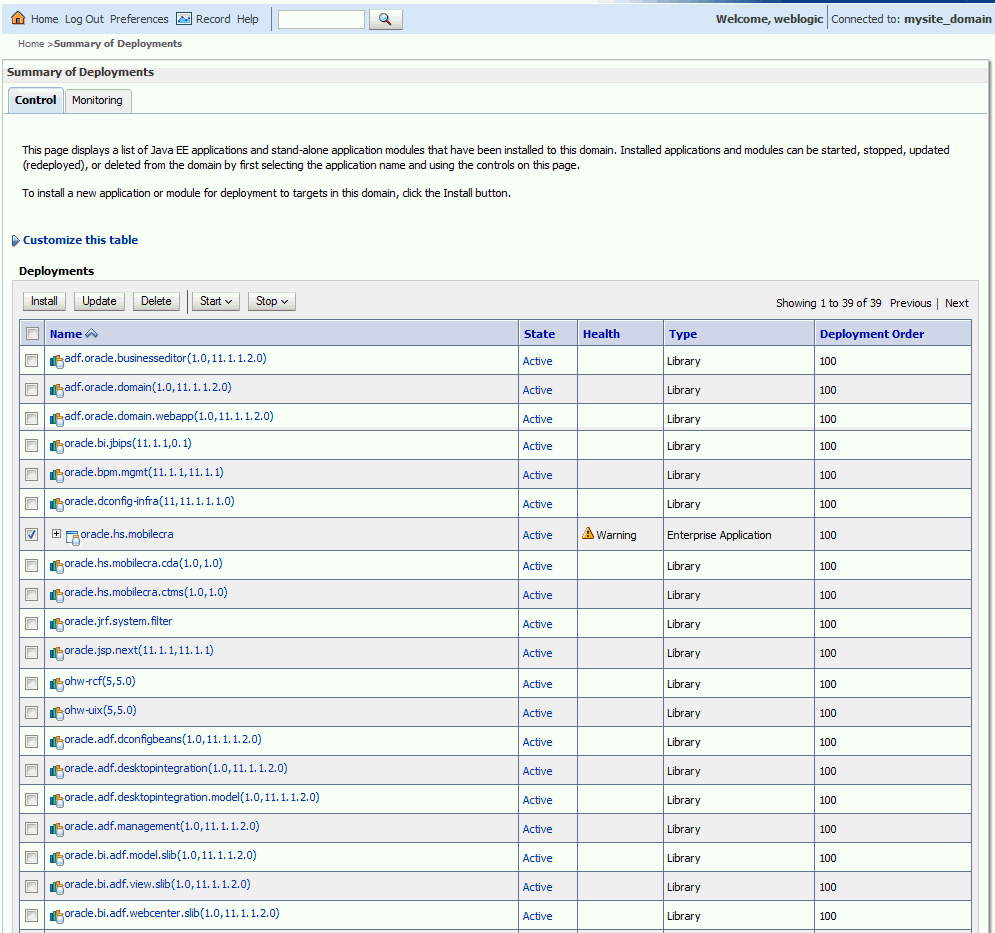Open Preferences from the top toolbar
Viewport: 995px width, 933px height.
(139, 19)
